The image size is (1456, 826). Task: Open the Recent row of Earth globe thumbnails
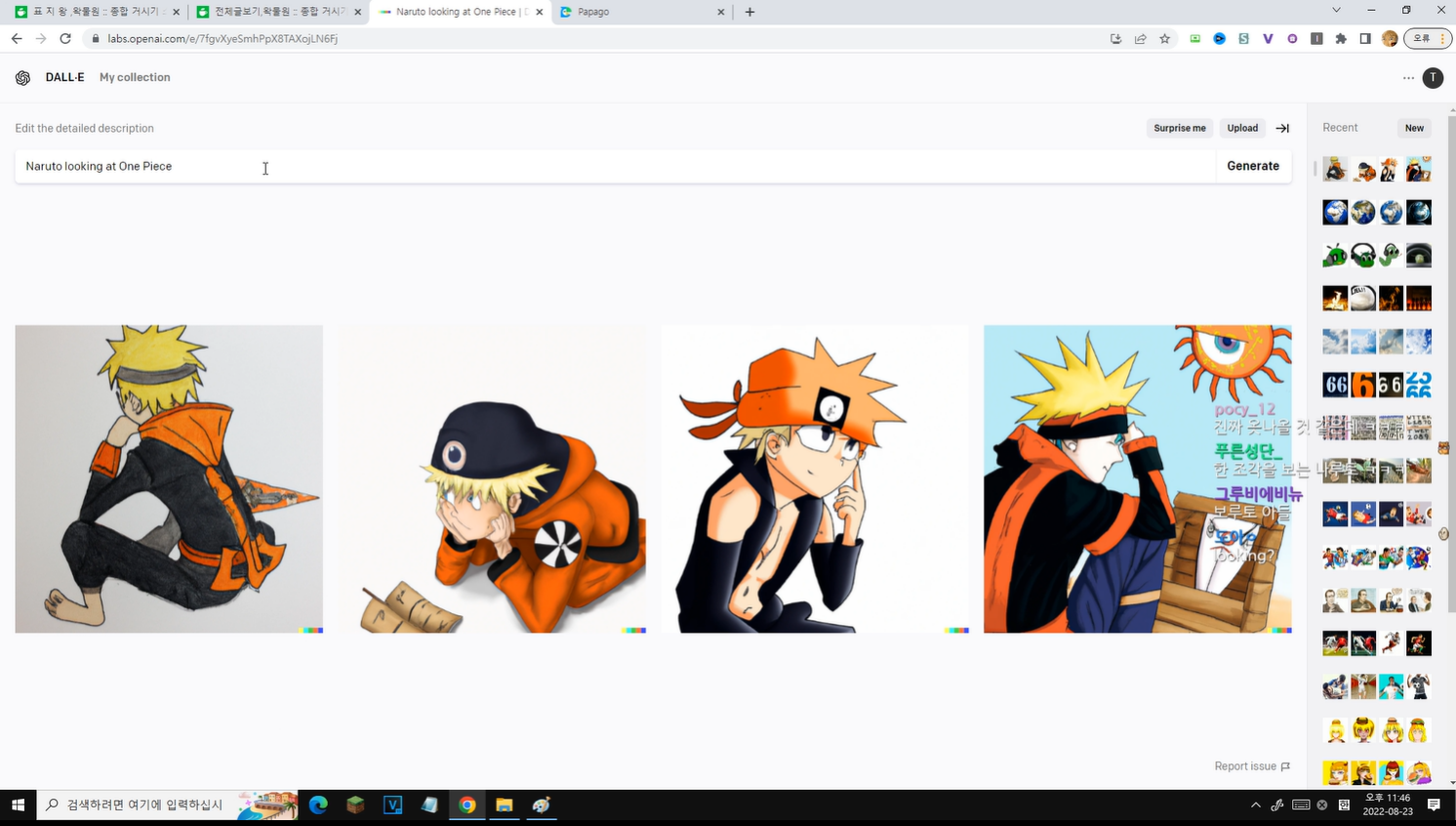[1377, 213]
